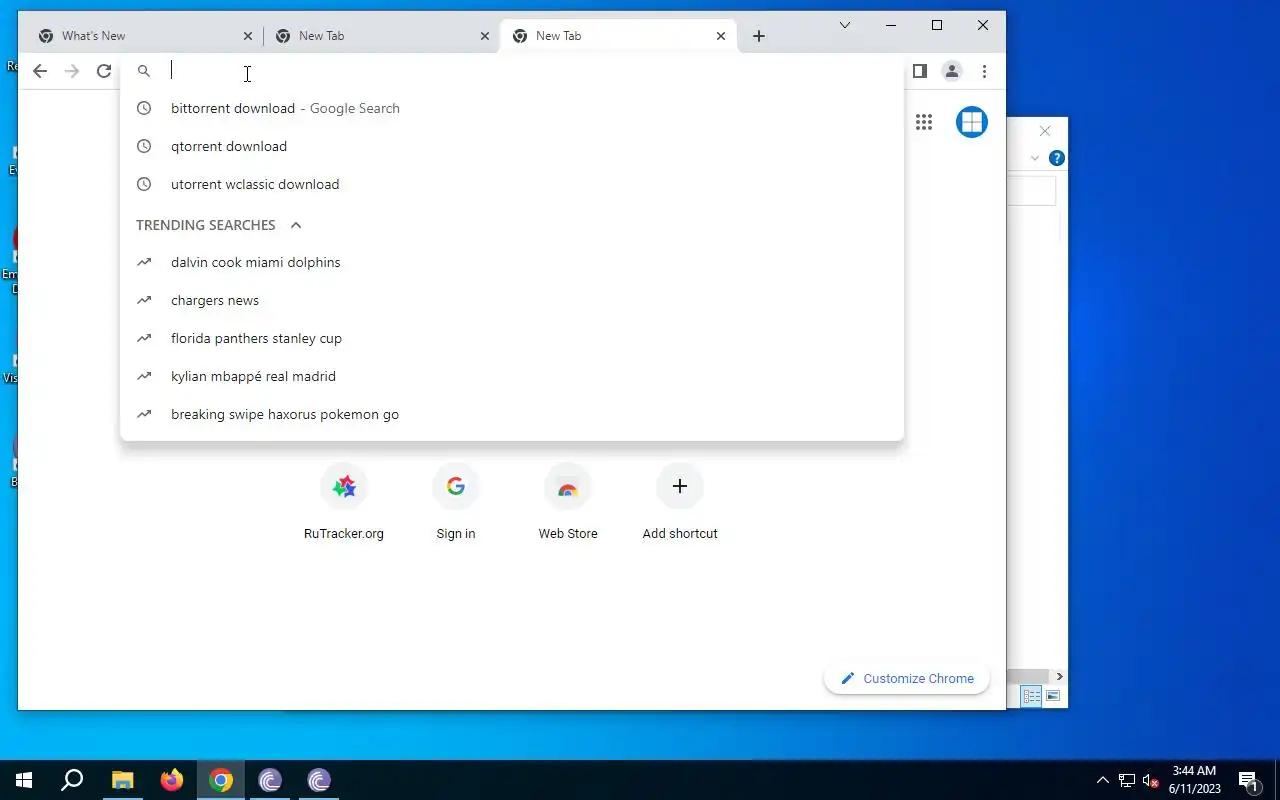
Task: Click the Customize Chrome button
Action: (x=907, y=678)
